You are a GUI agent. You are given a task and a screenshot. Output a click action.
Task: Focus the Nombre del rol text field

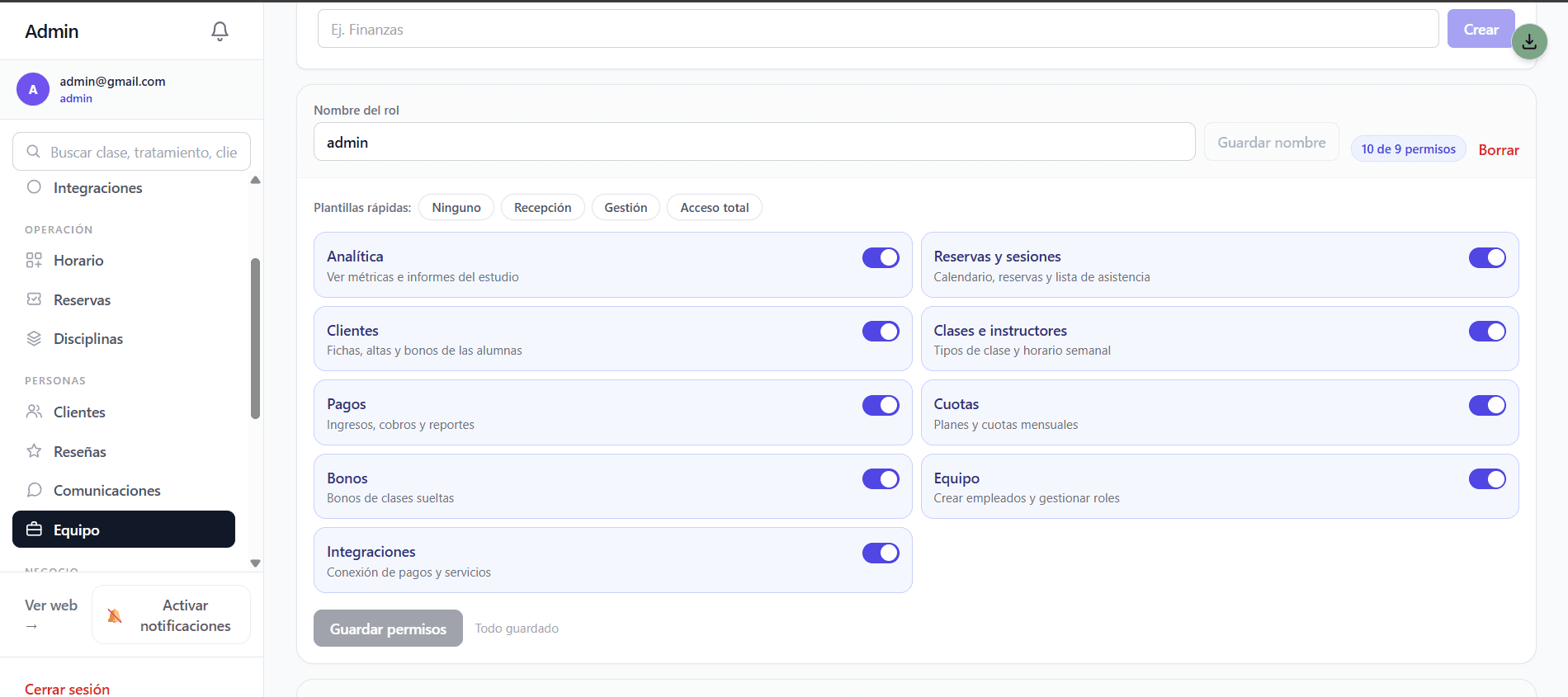(754, 142)
